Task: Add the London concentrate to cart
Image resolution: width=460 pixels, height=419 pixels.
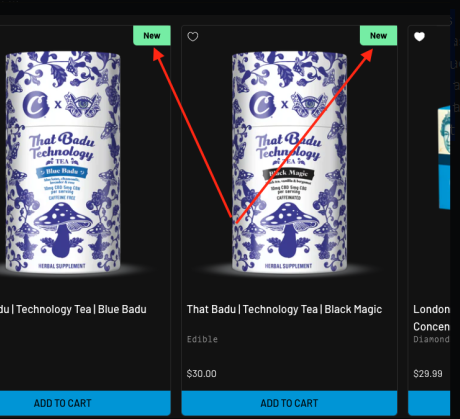Action: tap(429, 403)
